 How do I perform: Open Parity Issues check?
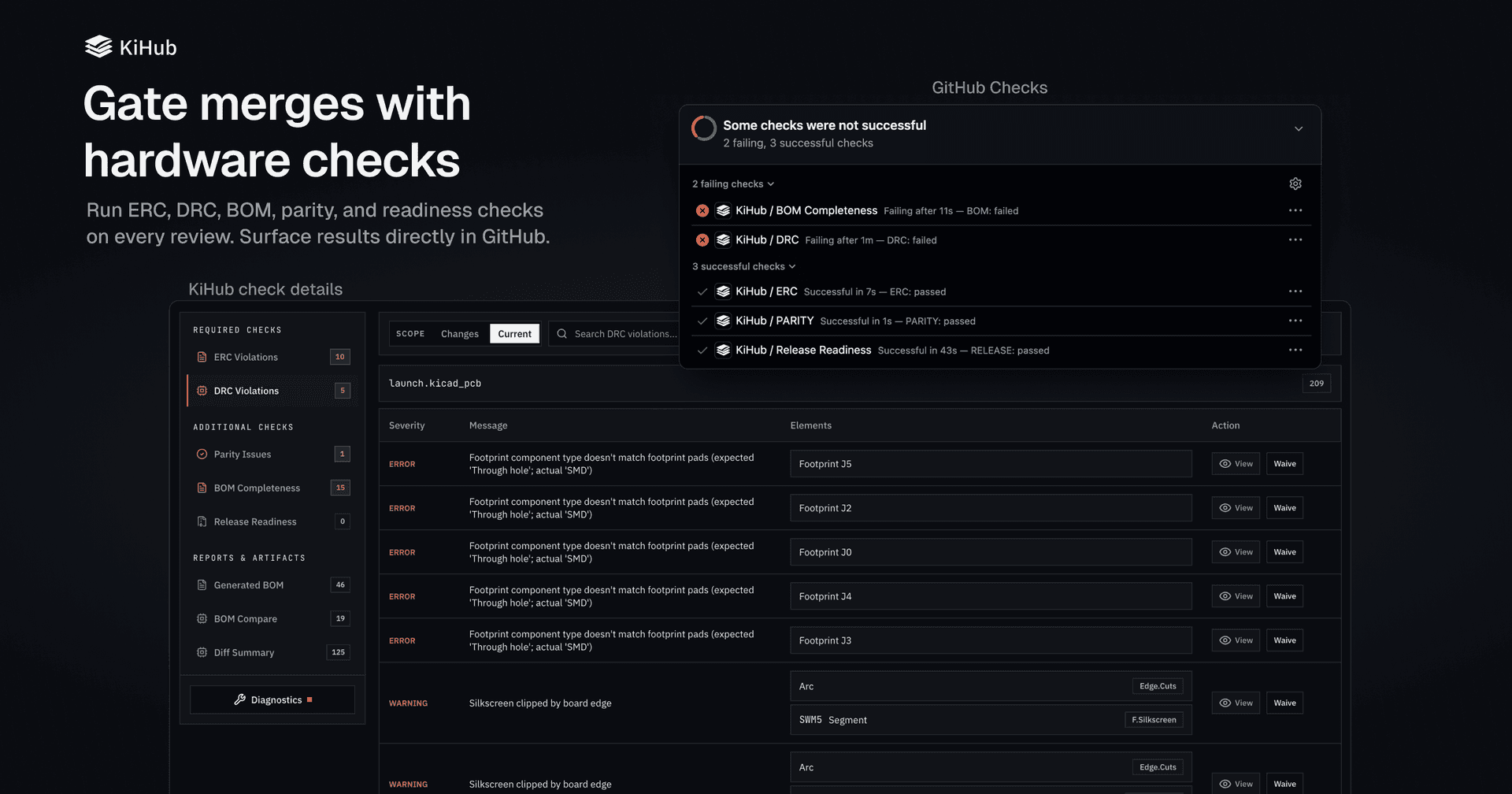272,454
